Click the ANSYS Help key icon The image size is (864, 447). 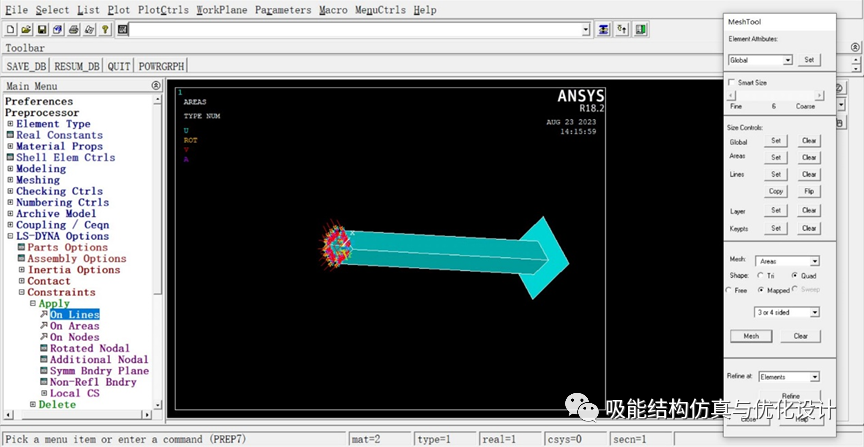point(105,29)
